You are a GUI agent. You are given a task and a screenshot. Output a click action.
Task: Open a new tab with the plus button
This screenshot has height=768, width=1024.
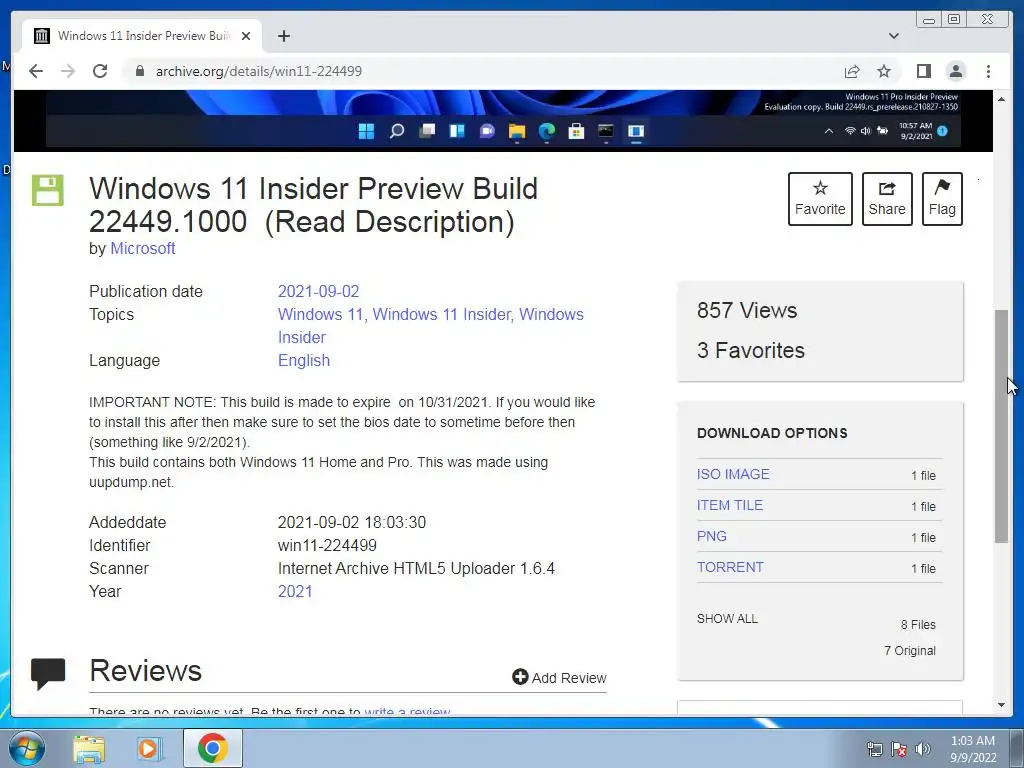[x=283, y=36]
